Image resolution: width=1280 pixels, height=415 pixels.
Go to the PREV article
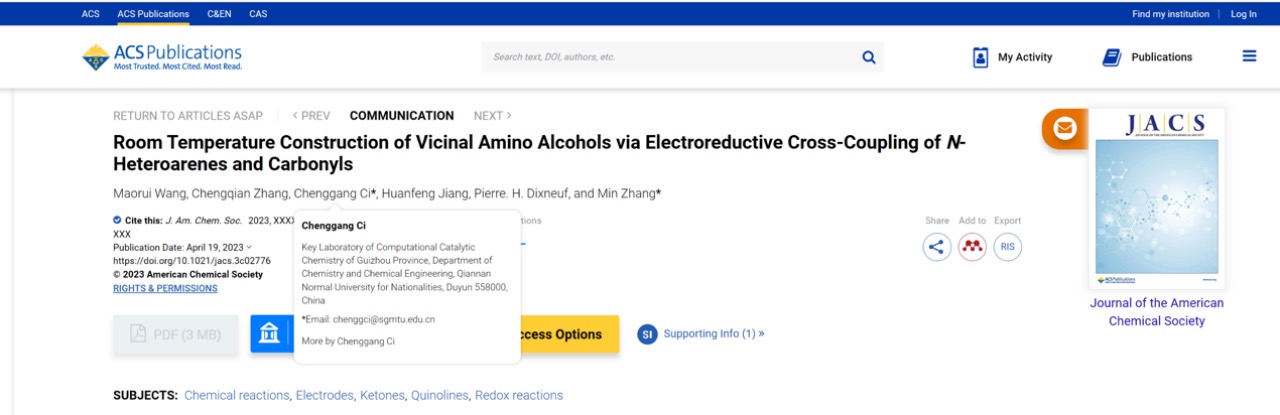(x=311, y=116)
